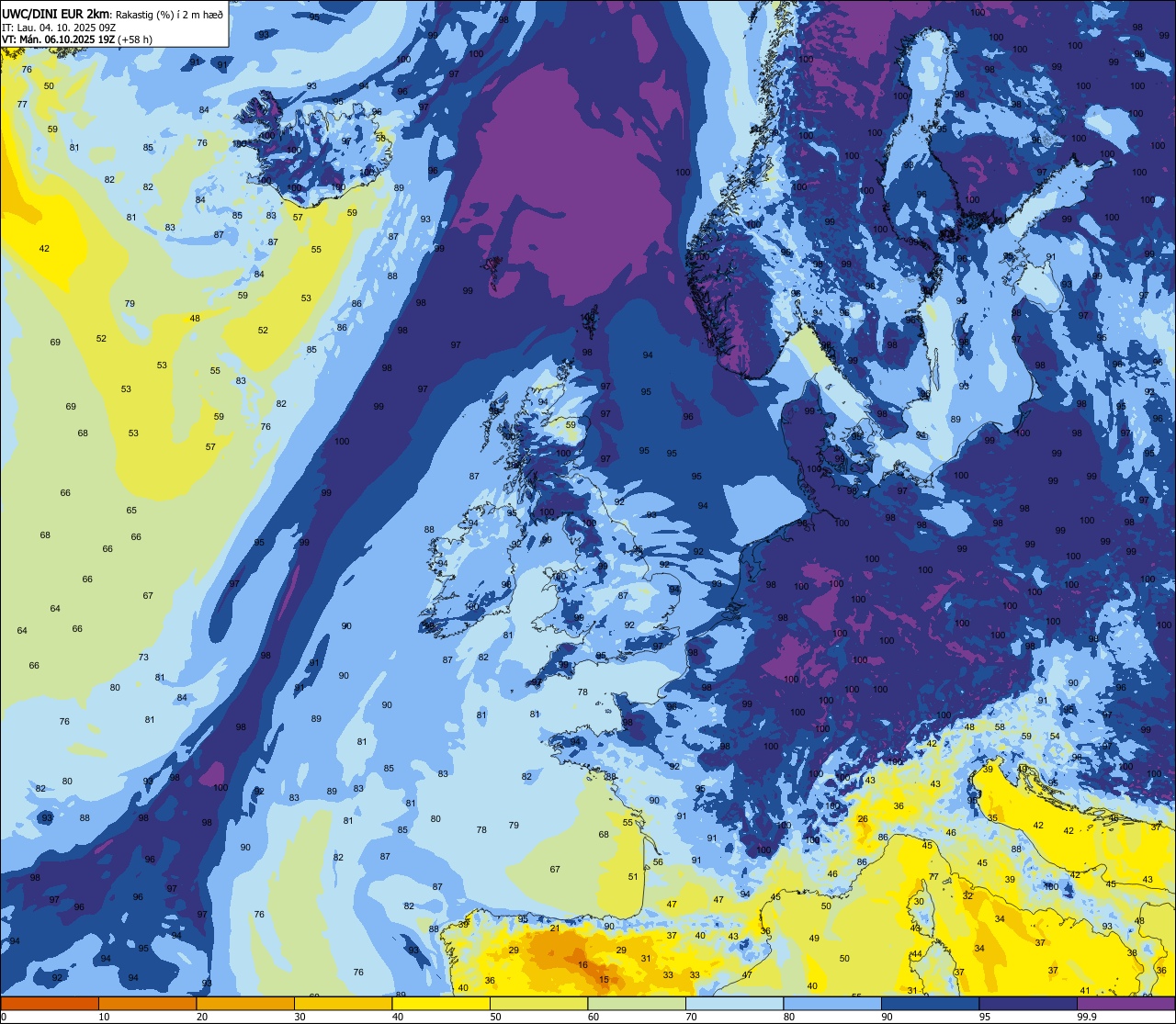1176x1024 pixels.
Task: Click the 20–30 legend color segment
Action: [245, 1003]
